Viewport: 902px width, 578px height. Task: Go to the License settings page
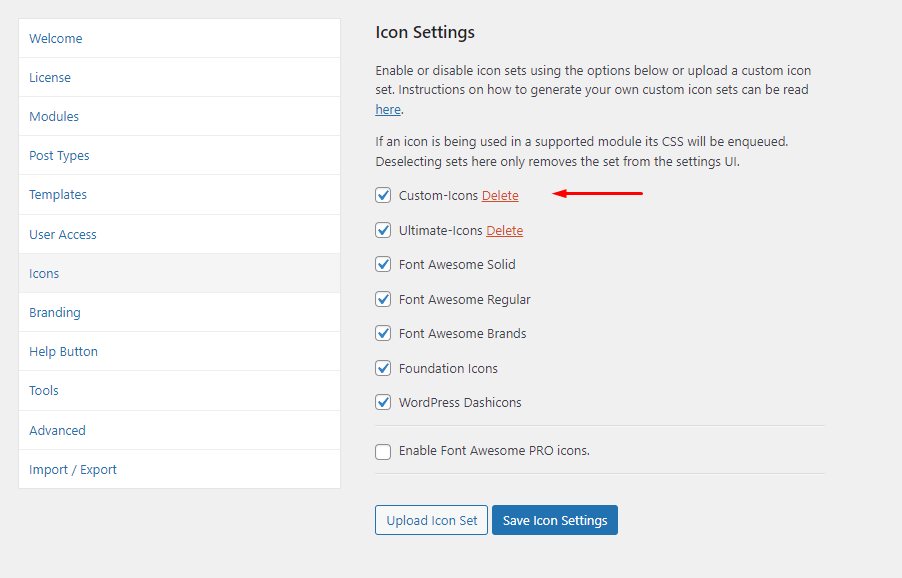[x=49, y=77]
